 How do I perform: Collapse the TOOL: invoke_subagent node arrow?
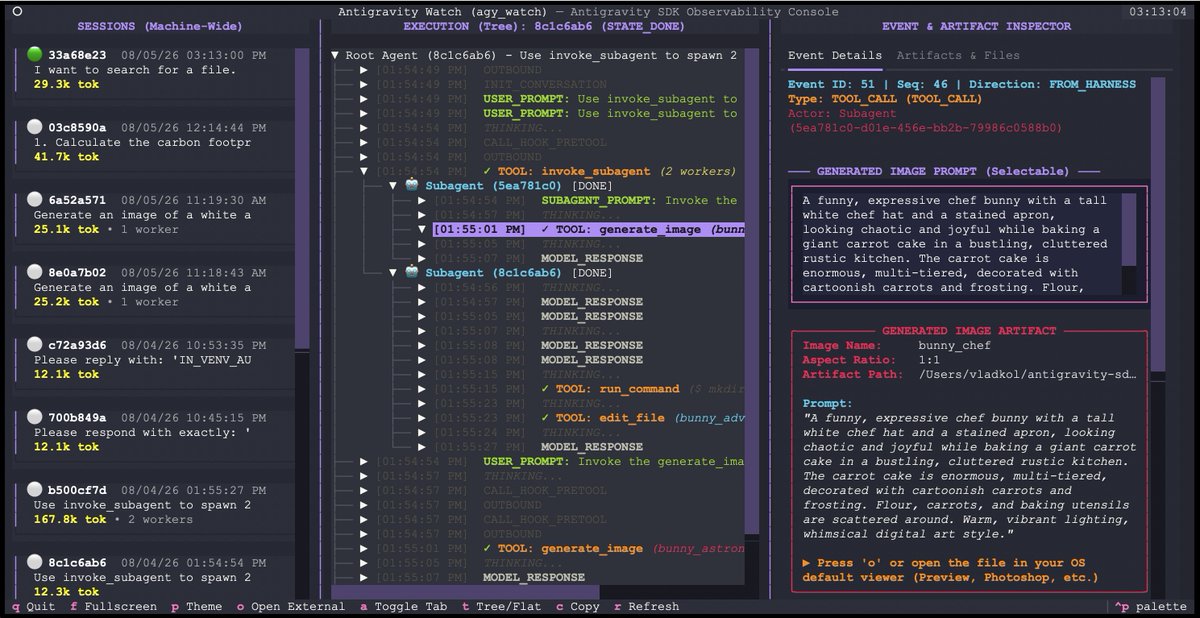(x=364, y=171)
